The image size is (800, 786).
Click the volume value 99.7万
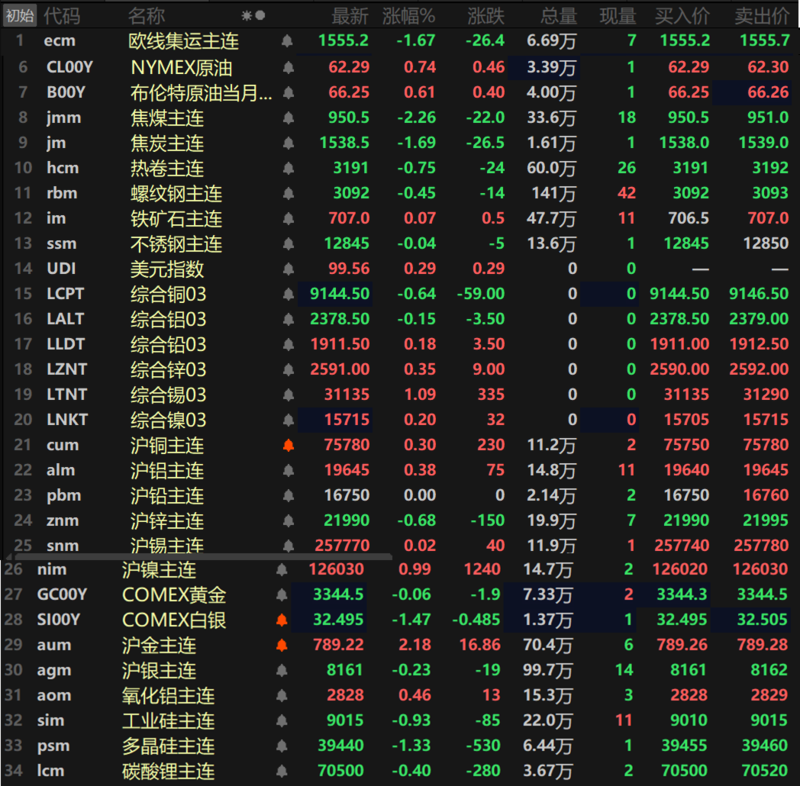point(547,670)
